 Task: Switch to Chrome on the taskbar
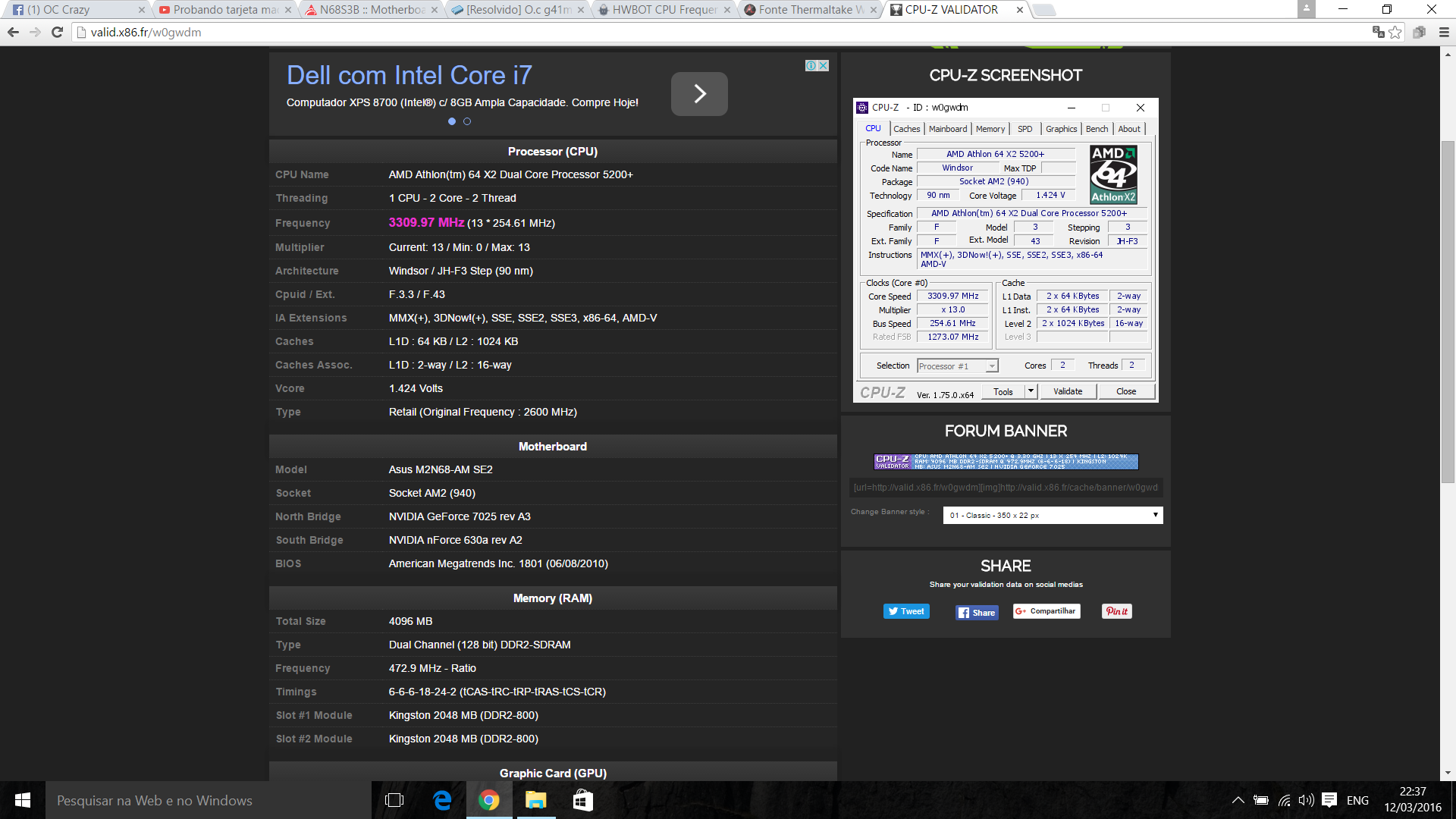(489, 800)
